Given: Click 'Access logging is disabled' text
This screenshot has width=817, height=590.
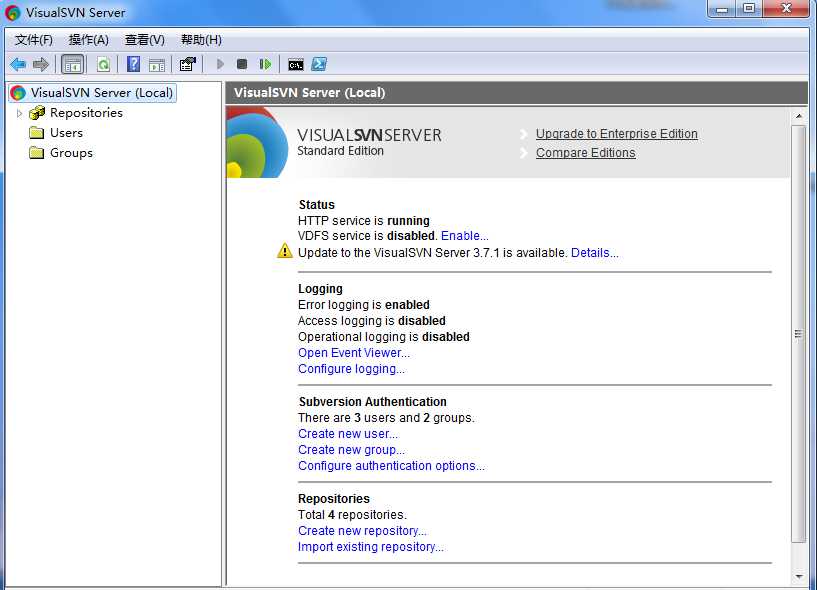Looking at the screenshot, I should 372,321.
